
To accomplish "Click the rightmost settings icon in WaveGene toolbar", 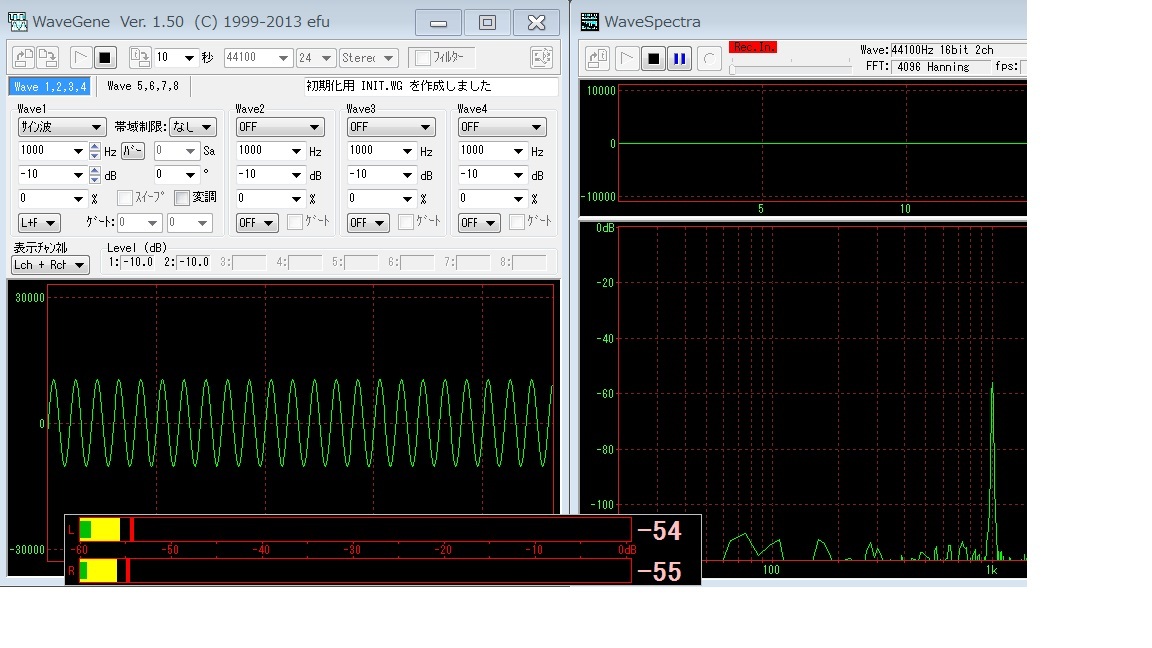I will (541, 57).
